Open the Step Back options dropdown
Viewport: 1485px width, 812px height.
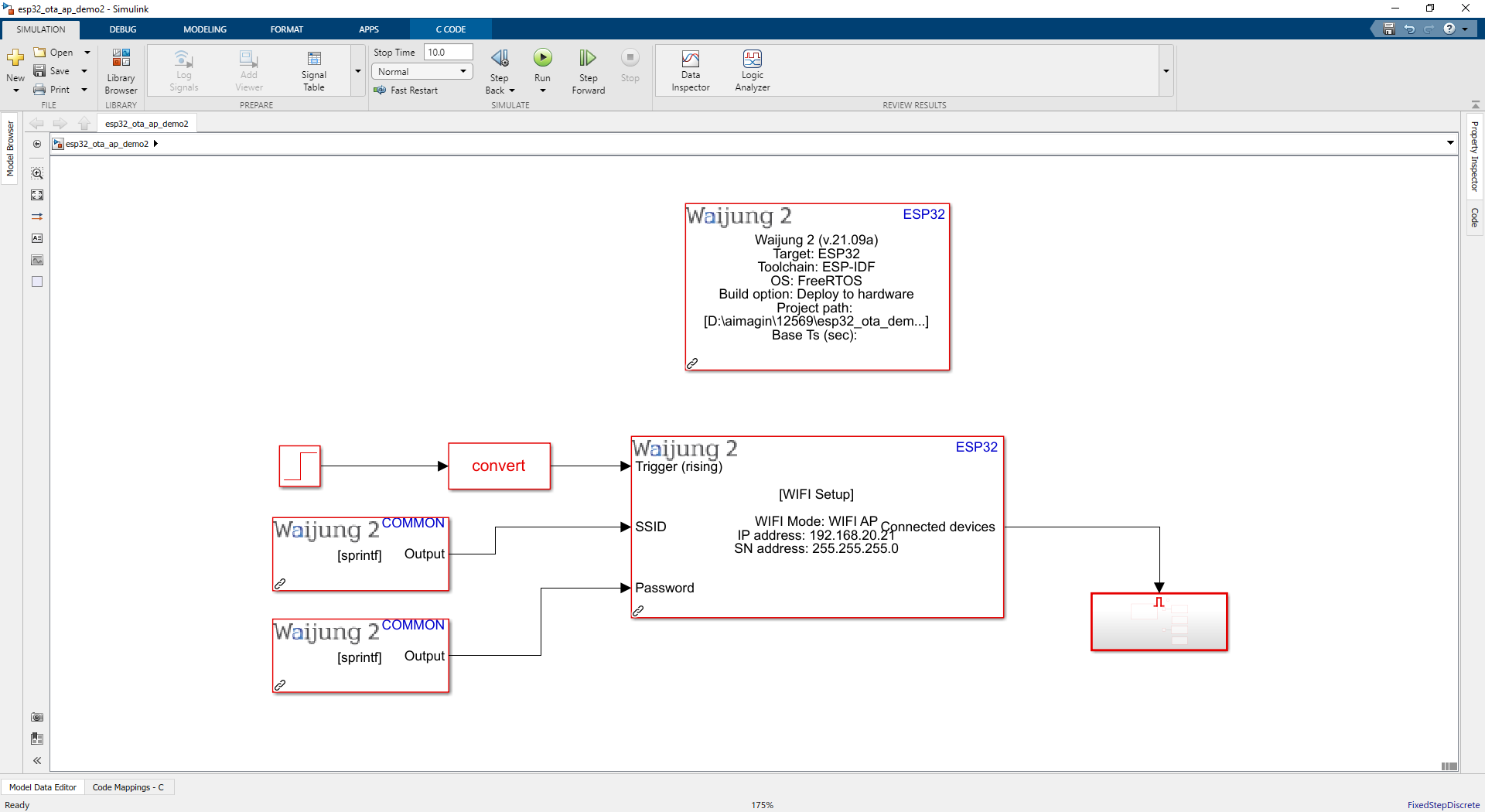[x=512, y=90]
